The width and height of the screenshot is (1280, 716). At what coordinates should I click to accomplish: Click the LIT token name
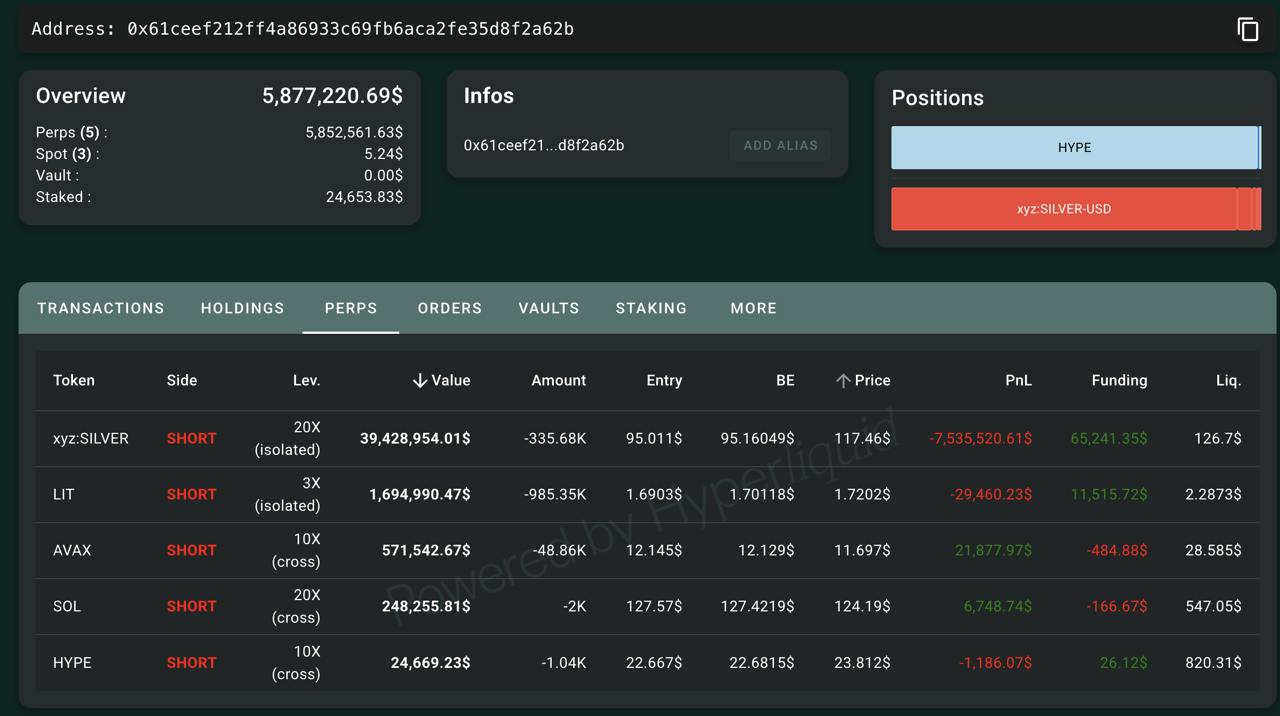[x=64, y=494]
